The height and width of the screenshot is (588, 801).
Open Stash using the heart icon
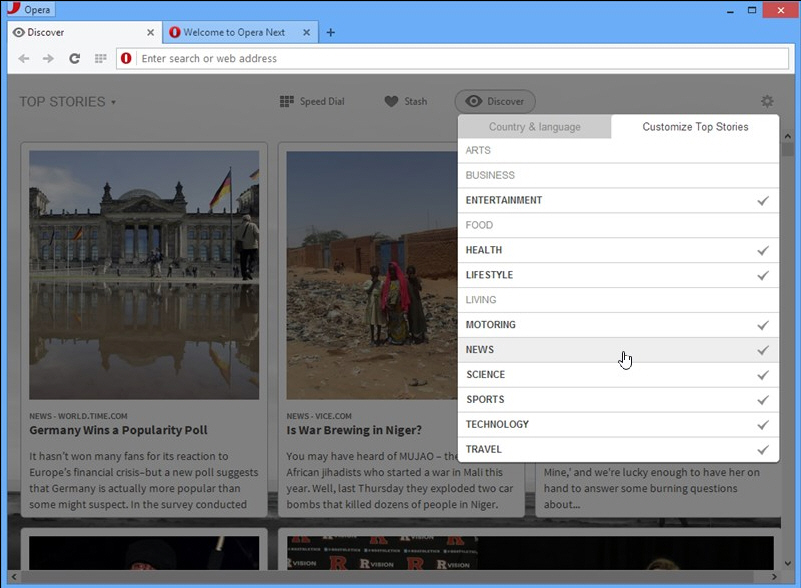(406, 100)
